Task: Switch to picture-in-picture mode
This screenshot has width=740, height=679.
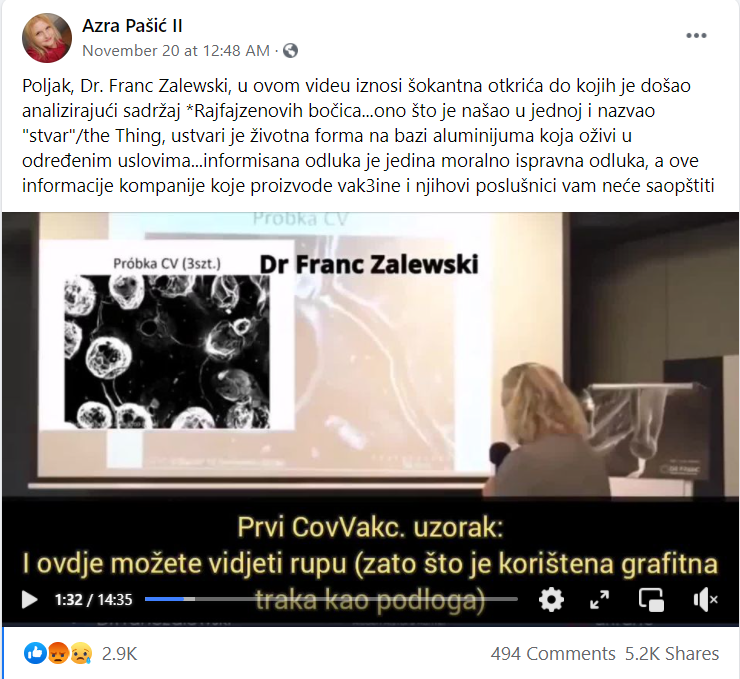Action: (651, 600)
